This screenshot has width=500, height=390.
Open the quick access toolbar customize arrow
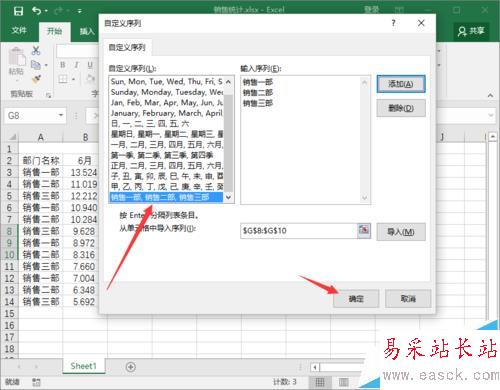click(x=80, y=11)
